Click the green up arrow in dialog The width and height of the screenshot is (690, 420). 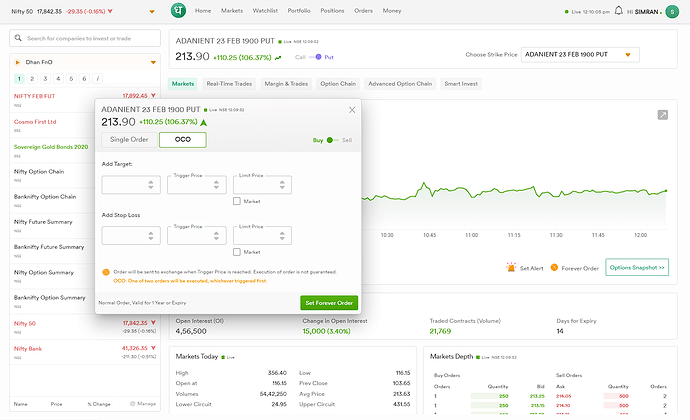click(x=203, y=122)
